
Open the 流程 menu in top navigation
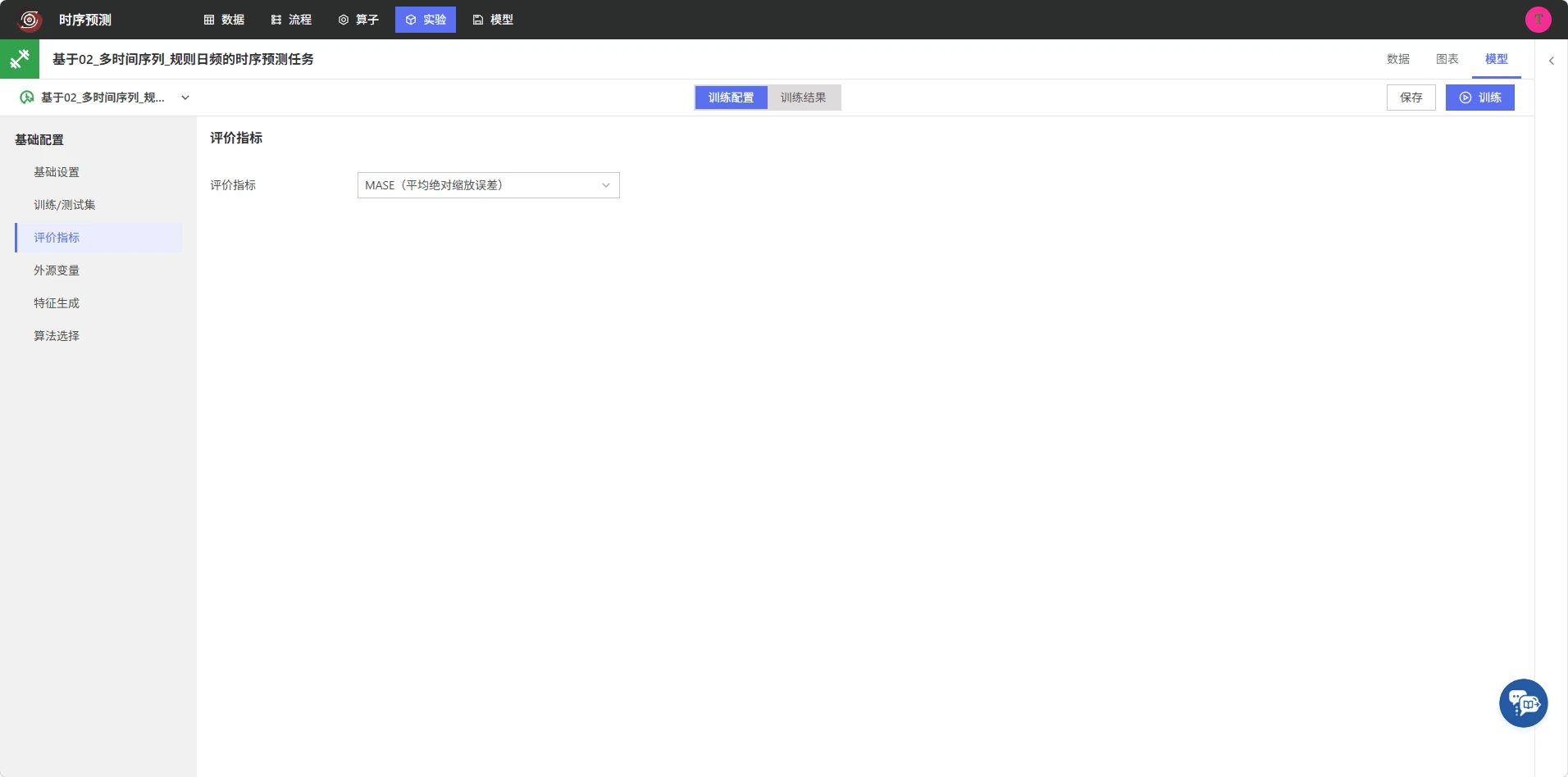click(x=291, y=20)
